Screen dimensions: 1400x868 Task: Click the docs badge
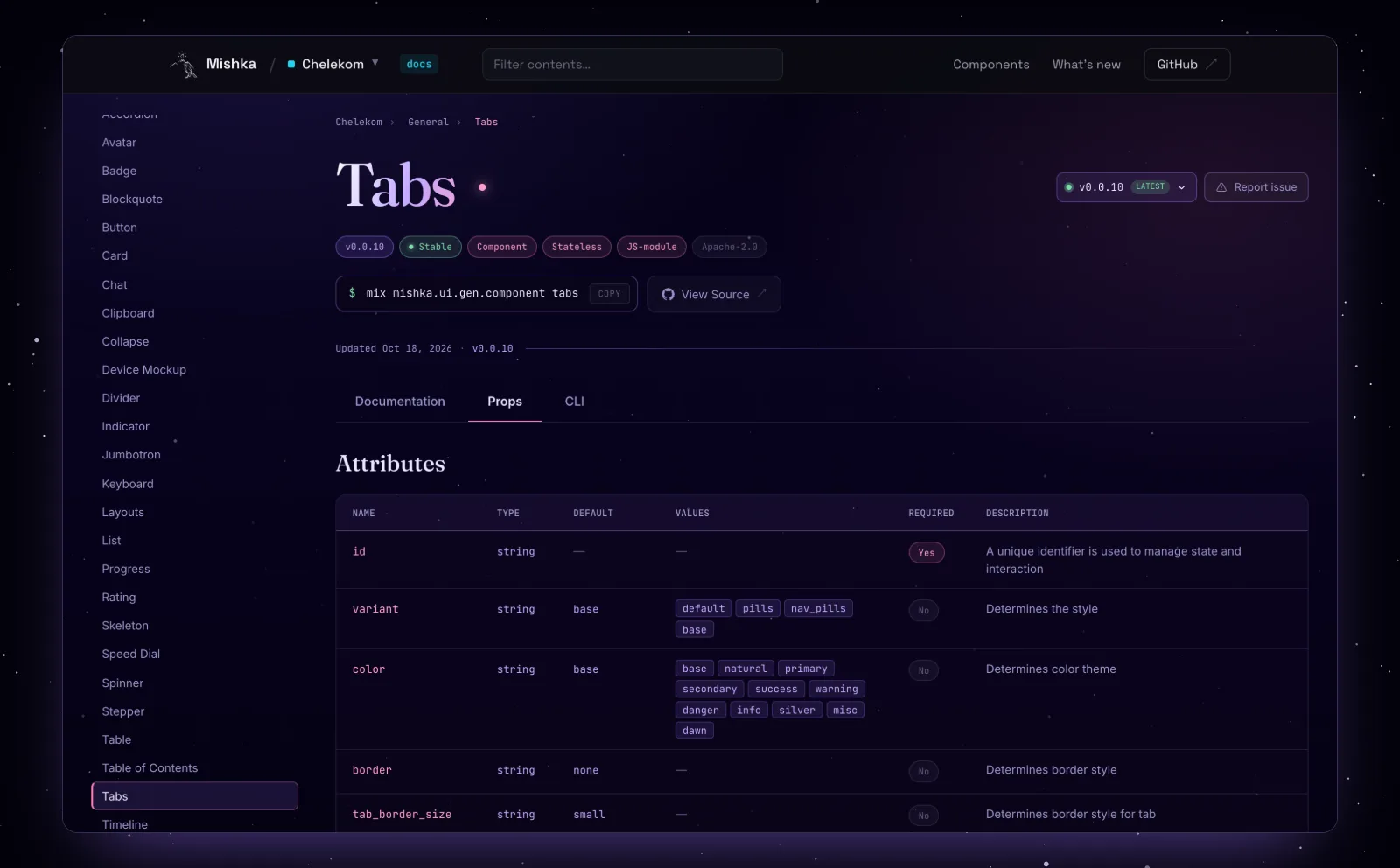(419, 64)
